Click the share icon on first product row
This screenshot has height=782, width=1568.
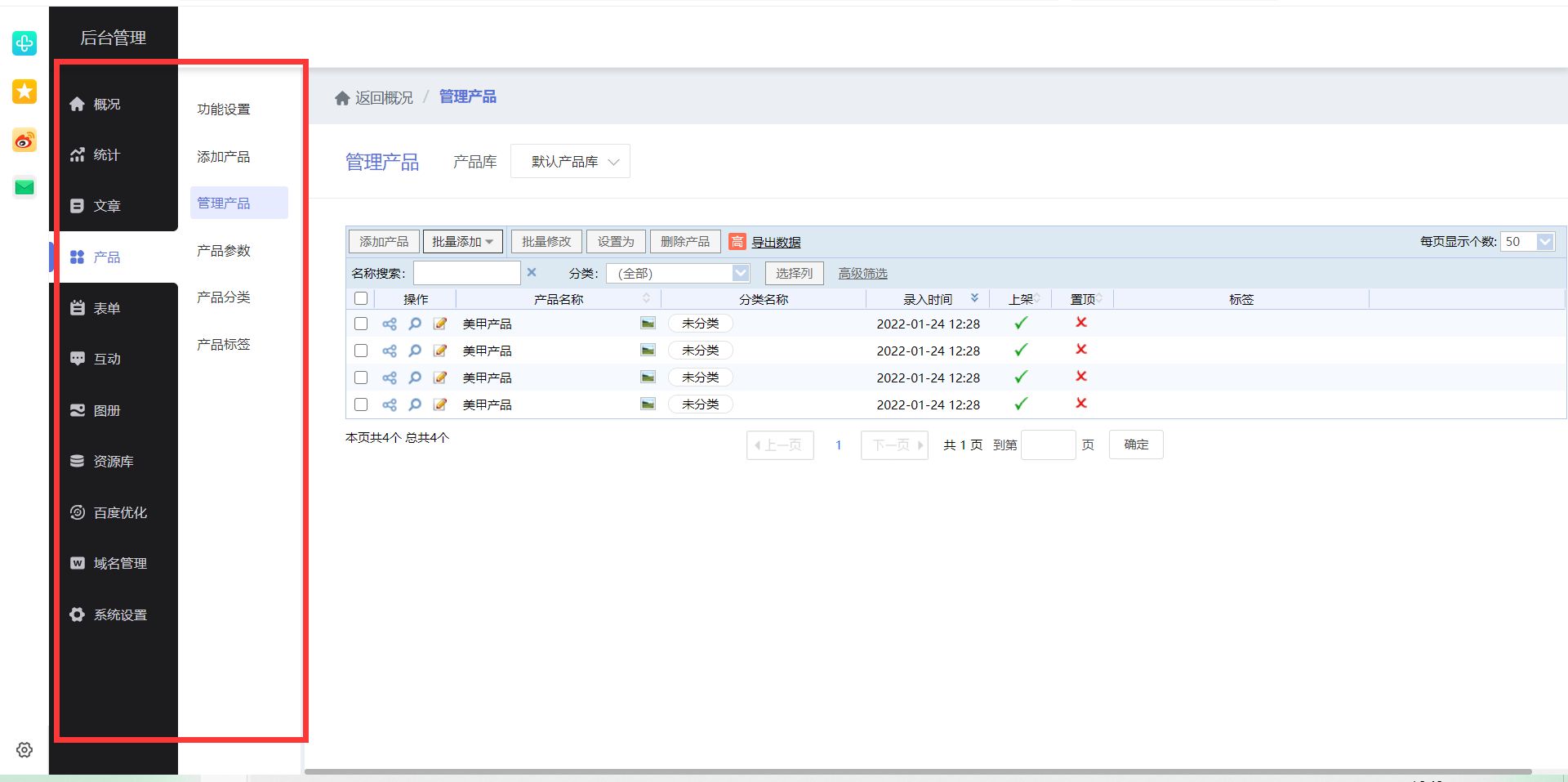click(x=390, y=324)
